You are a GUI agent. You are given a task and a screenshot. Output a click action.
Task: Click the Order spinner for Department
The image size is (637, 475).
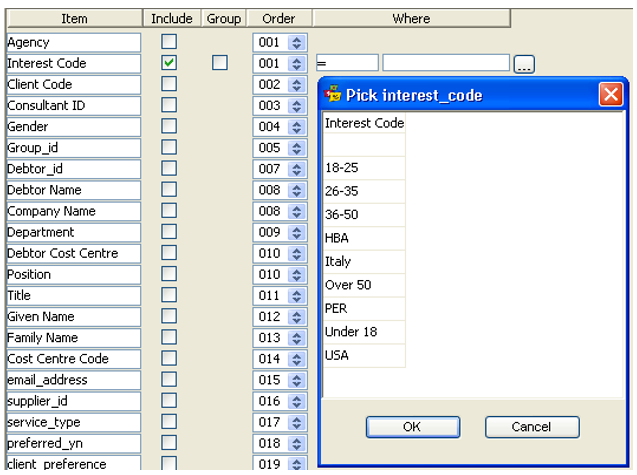pyautogui.click(x=297, y=233)
